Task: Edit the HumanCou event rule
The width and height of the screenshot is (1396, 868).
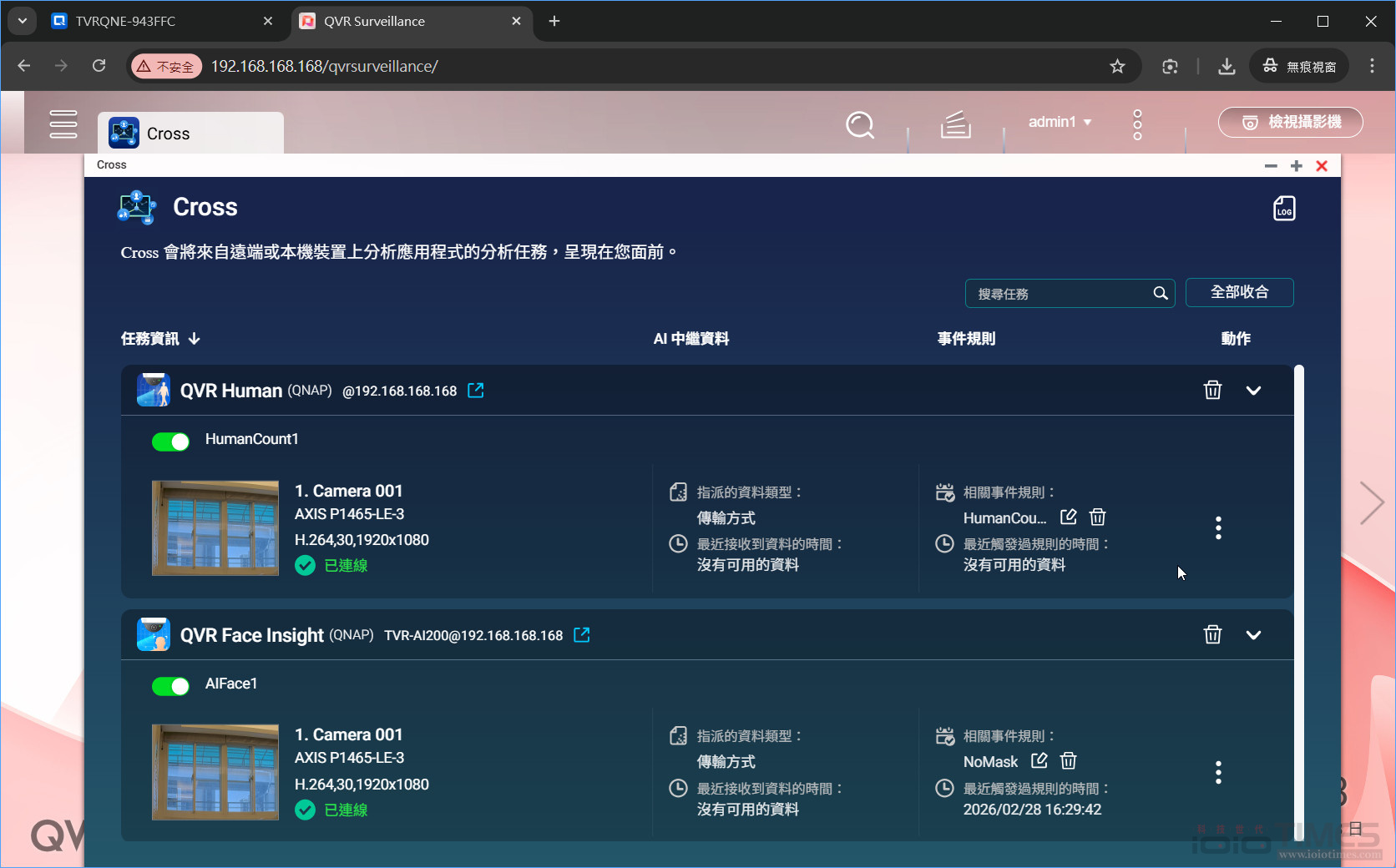Action: 1068,517
